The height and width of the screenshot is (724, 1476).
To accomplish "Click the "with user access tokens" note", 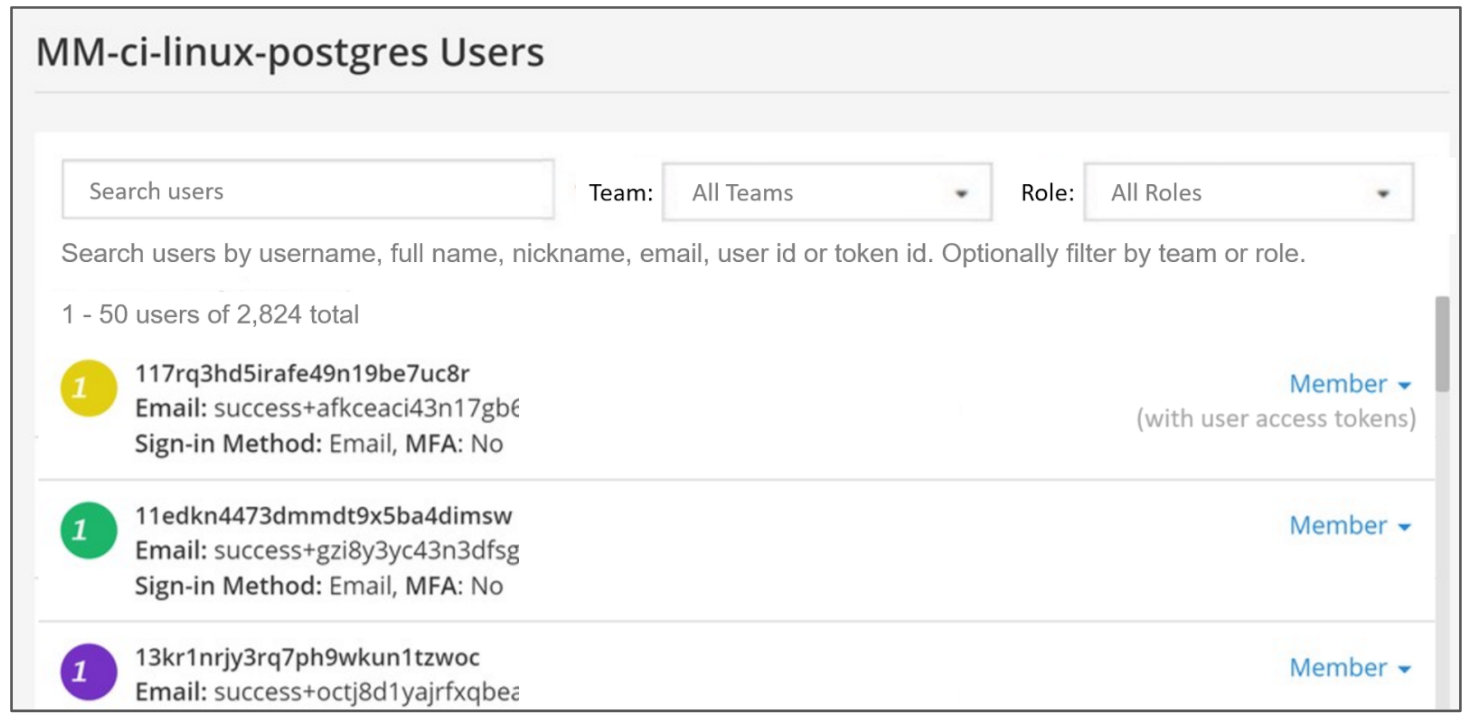I will pyautogui.click(x=1275, y=419).
